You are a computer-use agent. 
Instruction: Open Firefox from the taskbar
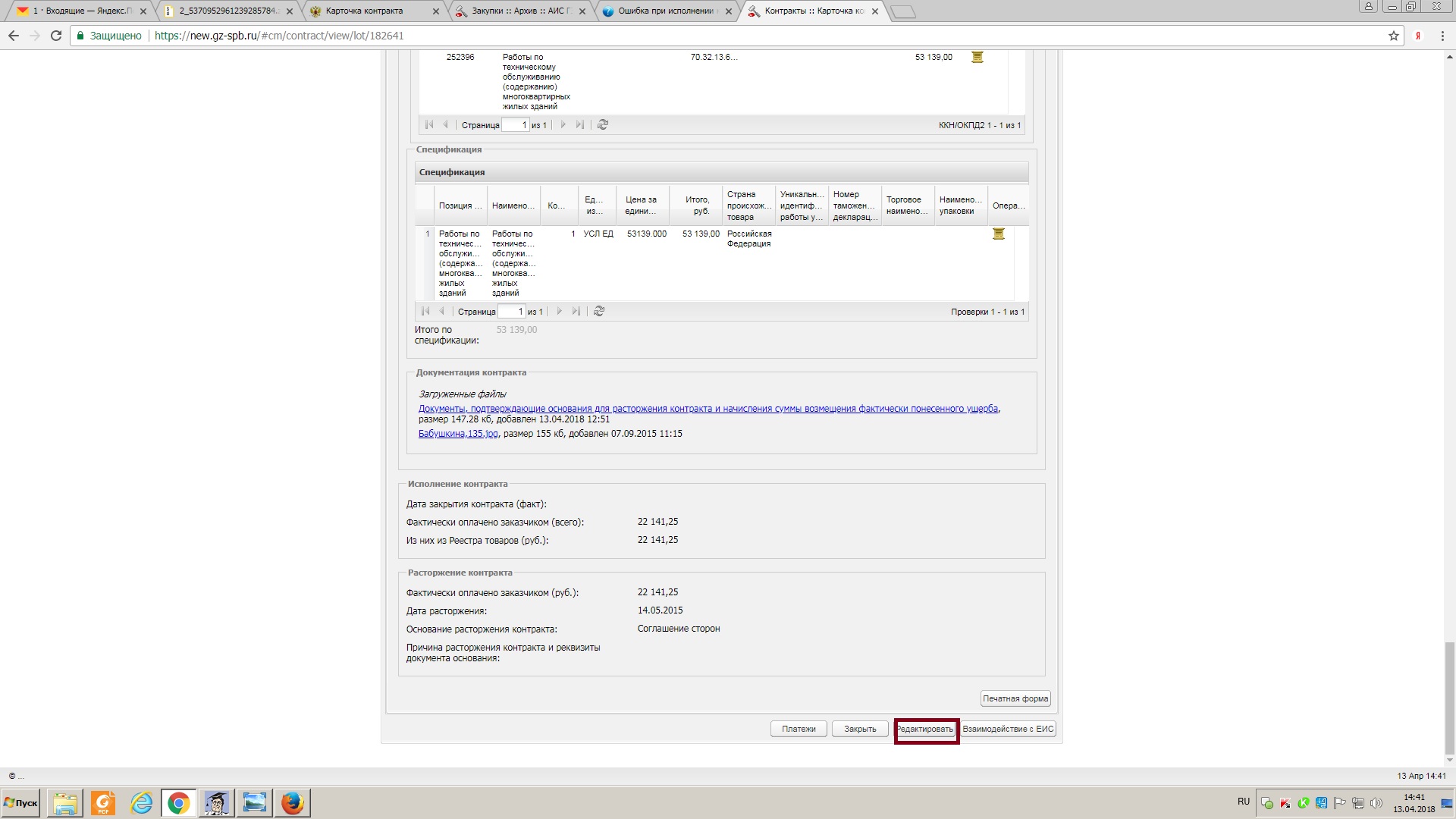pyautogui.click(x=292, y=803)
